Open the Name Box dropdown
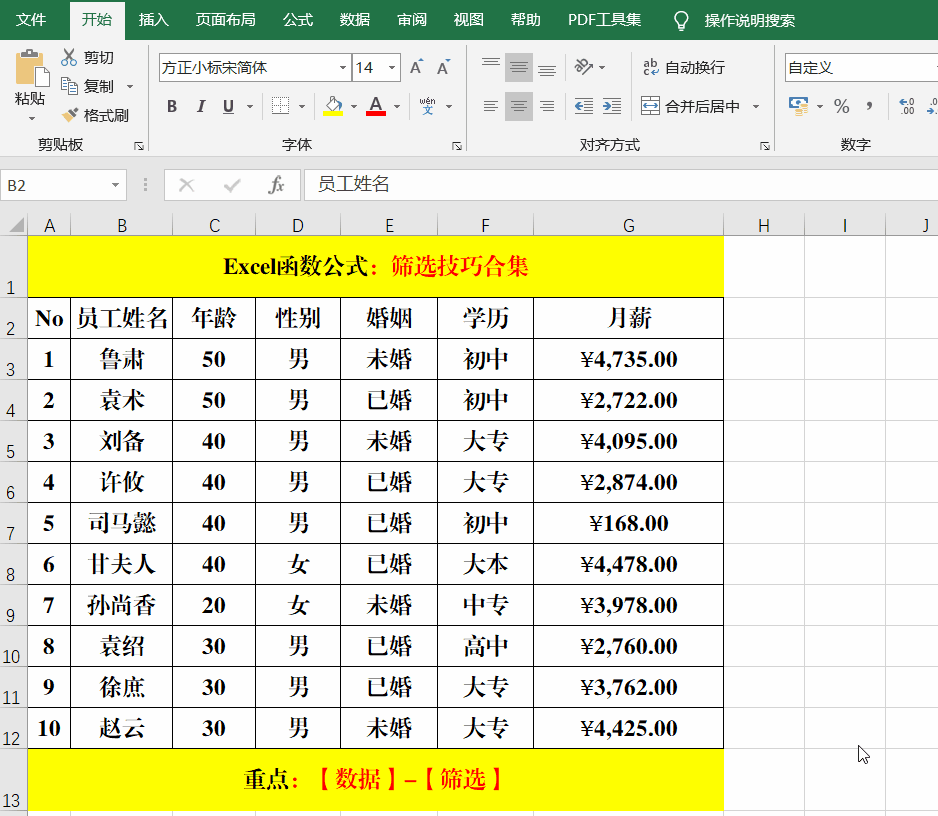Image resolution: width=938 pixels, height=816 pixels. coord(115,185)
